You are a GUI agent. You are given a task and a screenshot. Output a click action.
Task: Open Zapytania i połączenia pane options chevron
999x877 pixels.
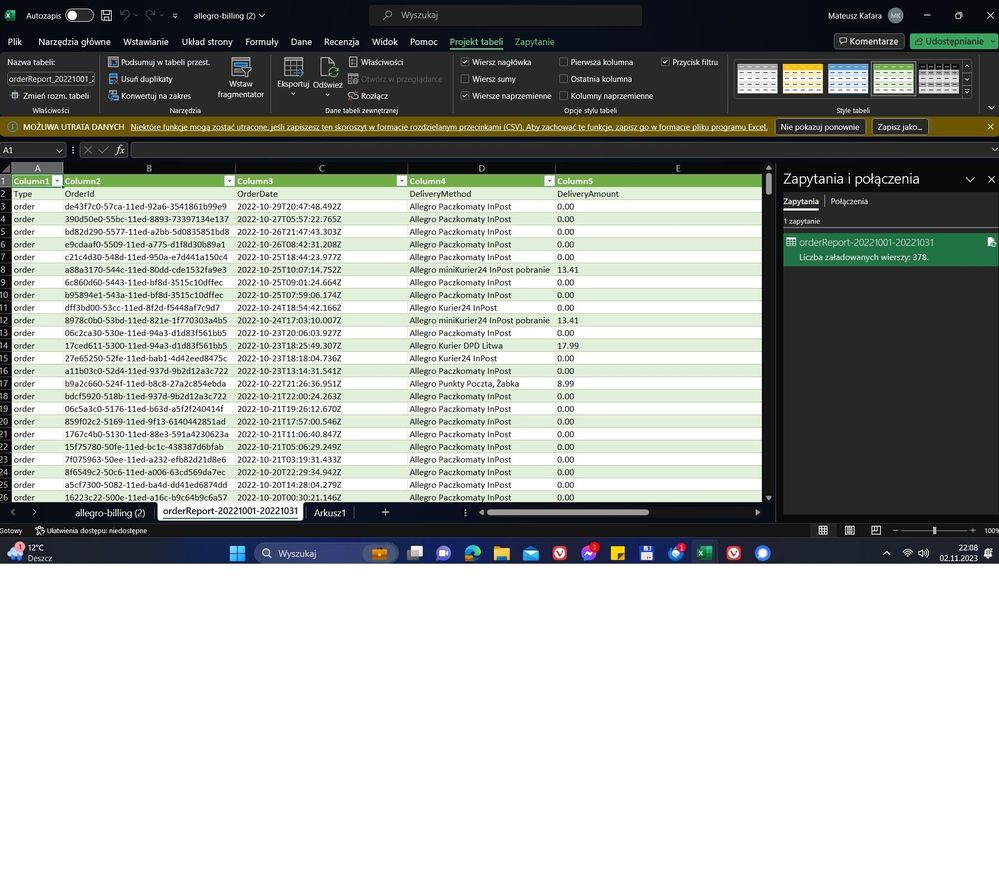pos(970,180)
